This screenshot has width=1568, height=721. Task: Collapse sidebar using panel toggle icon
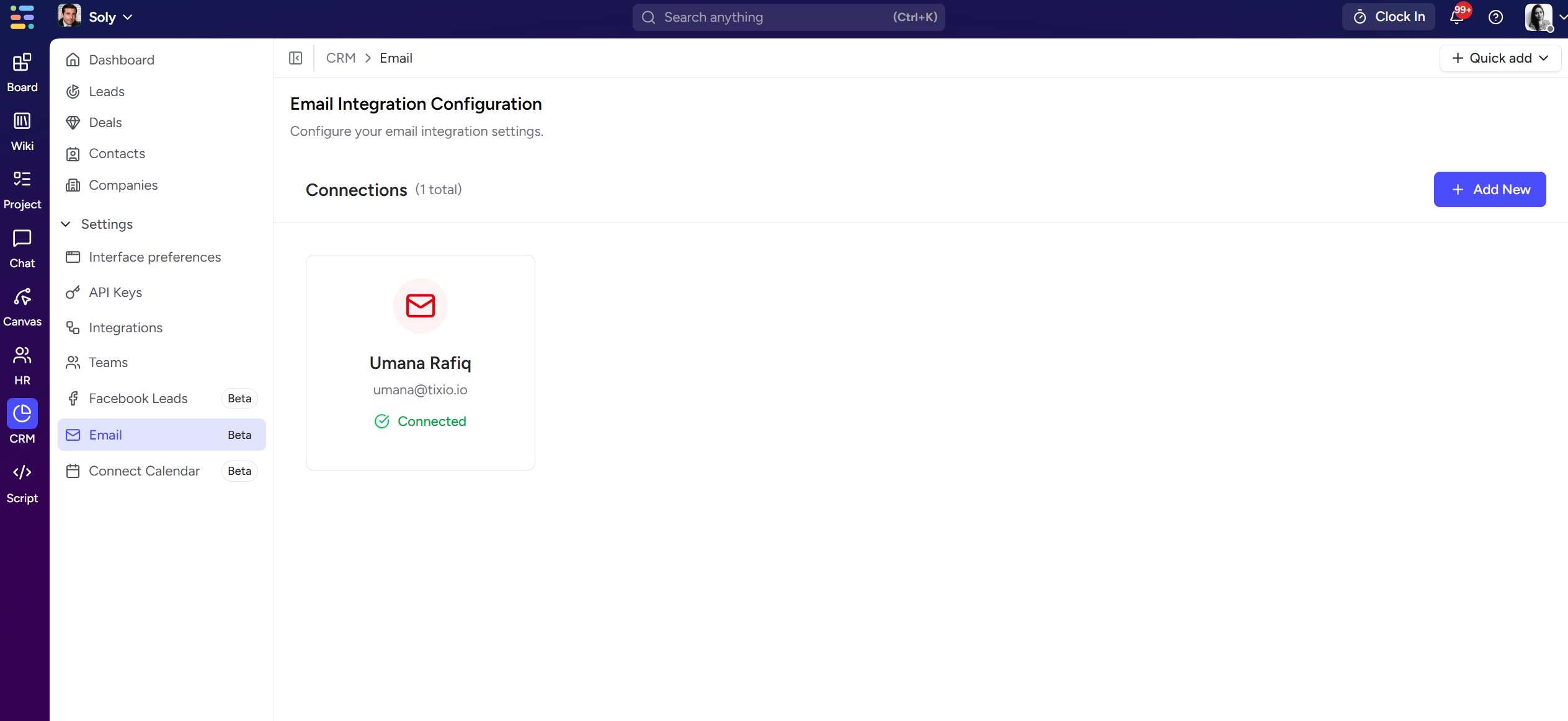pyautogui.click(x=296, y=58)
